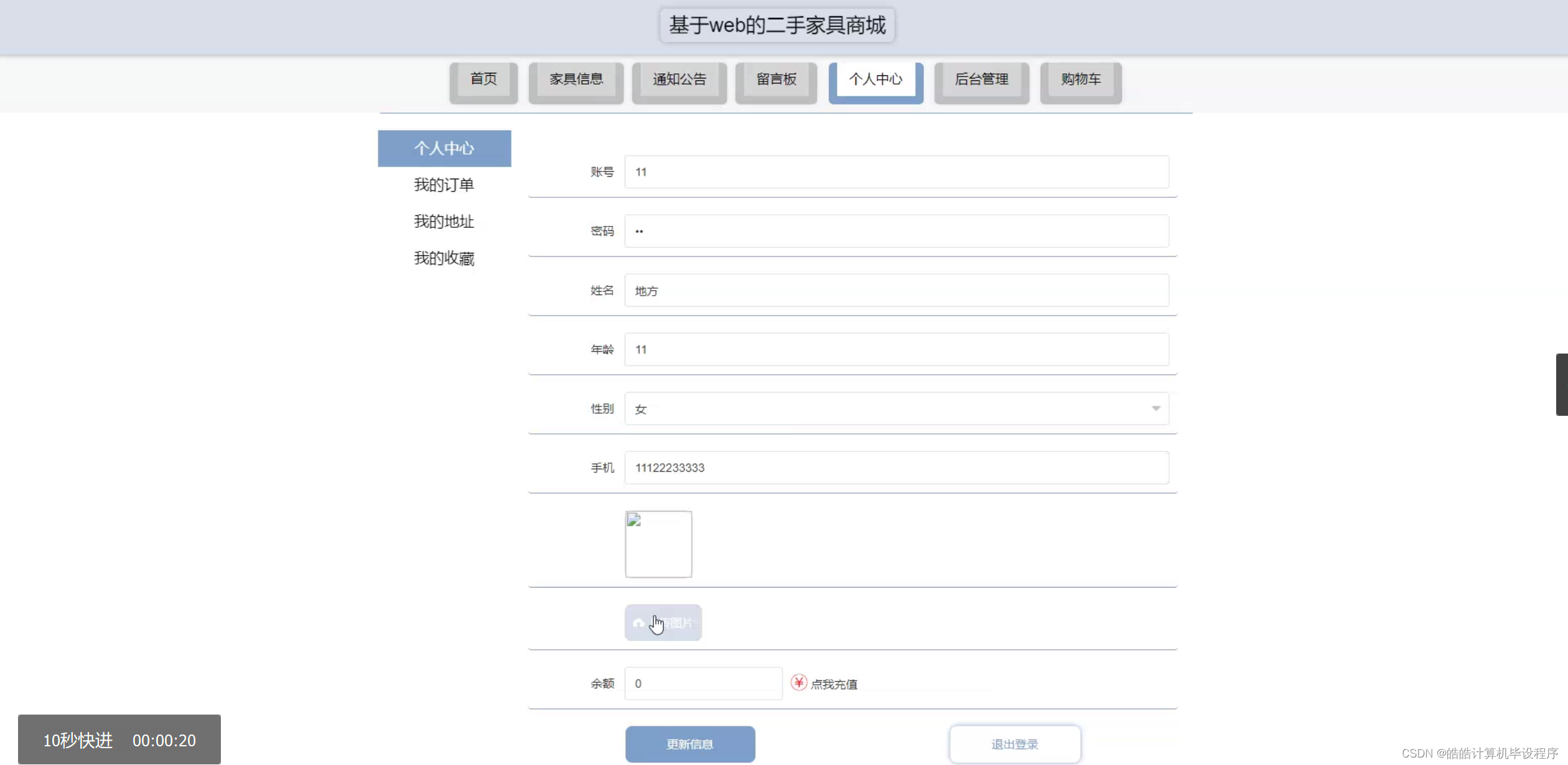
Task: Expand the gender dropdown arrow
Action: point(1155,409)
